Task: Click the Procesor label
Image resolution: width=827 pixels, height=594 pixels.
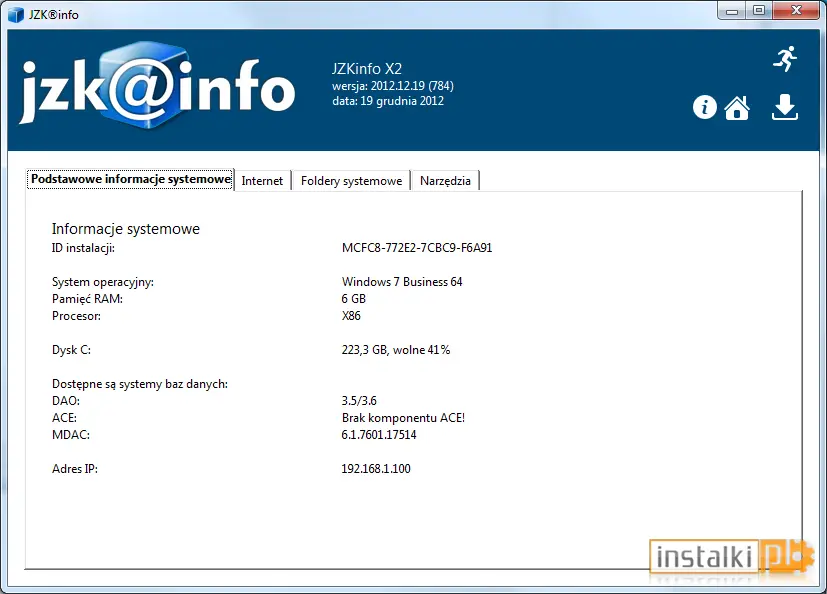Action: pos(76,316)
